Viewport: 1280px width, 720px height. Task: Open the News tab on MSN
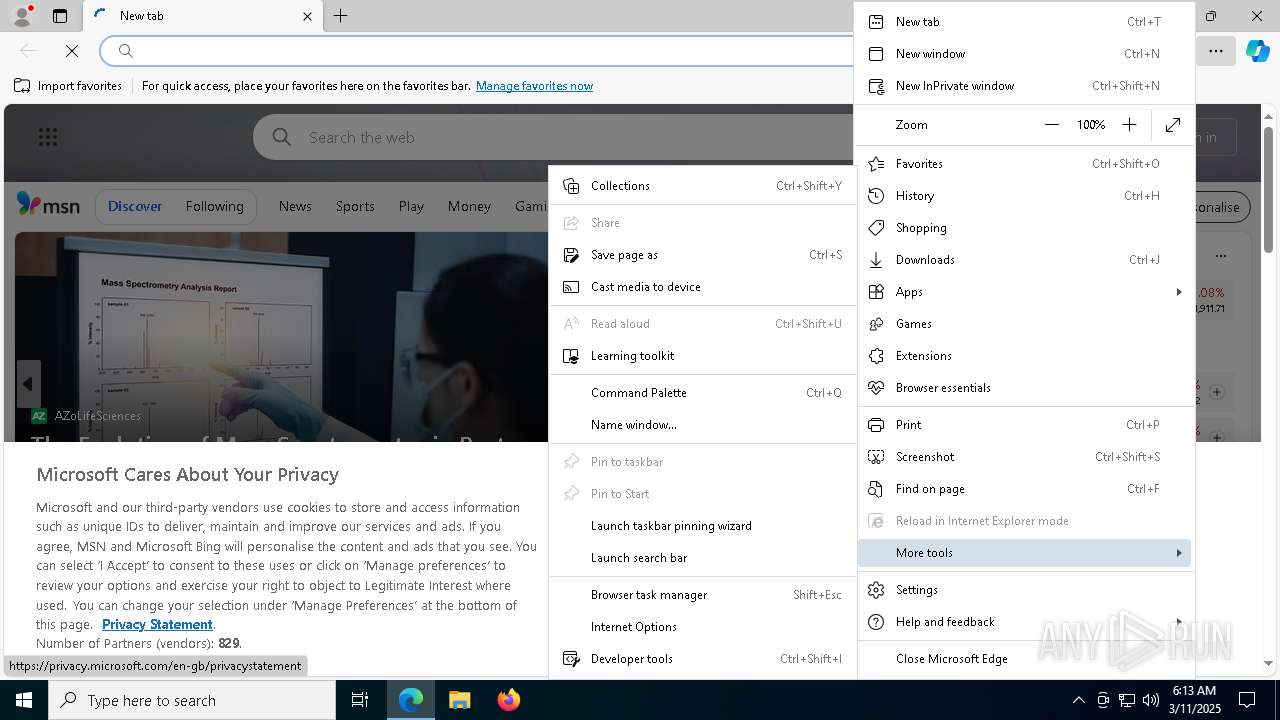295,206
